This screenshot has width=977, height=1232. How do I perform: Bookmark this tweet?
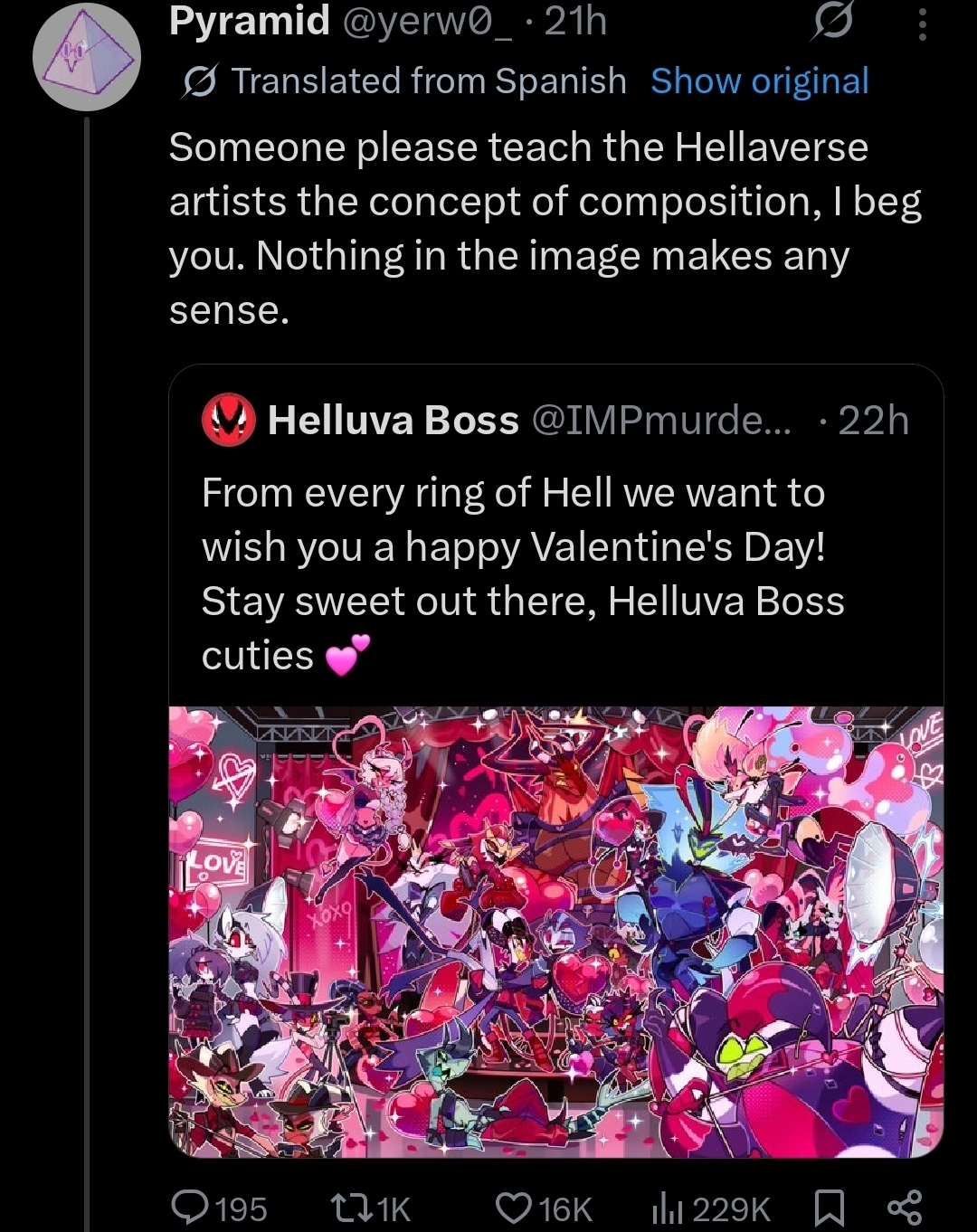point(830,1207)
